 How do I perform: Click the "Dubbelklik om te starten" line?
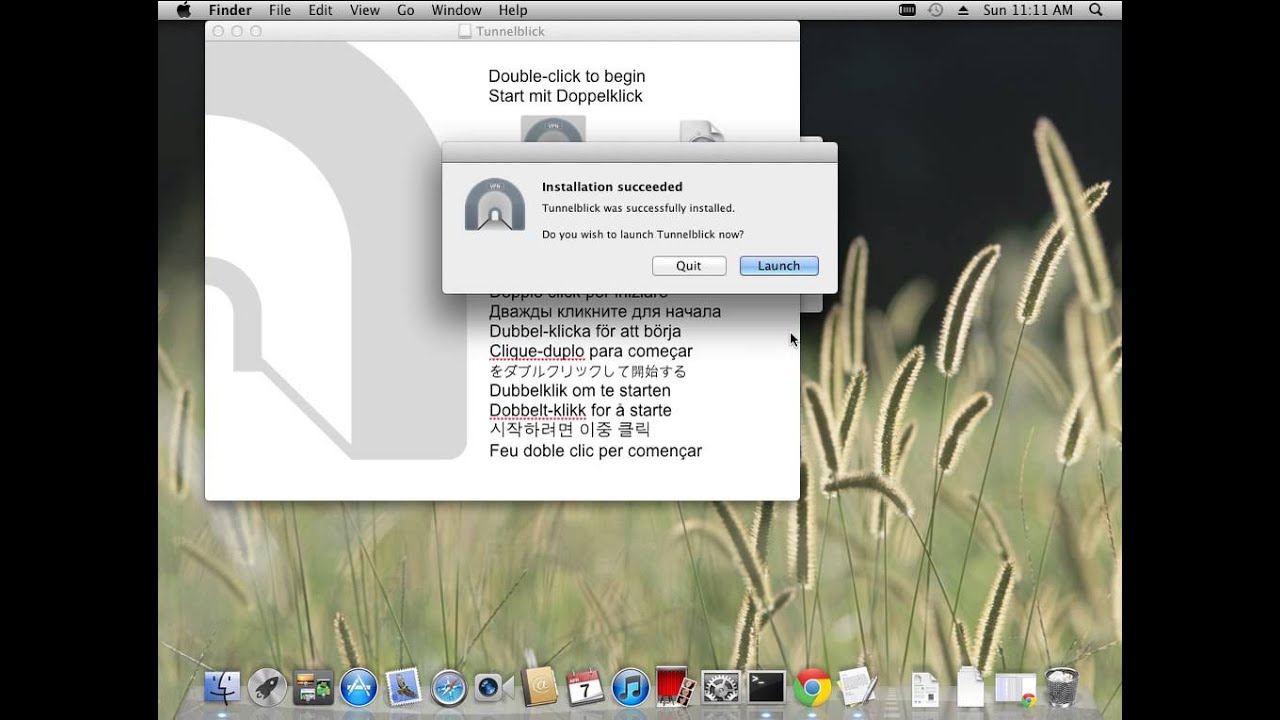580,391
